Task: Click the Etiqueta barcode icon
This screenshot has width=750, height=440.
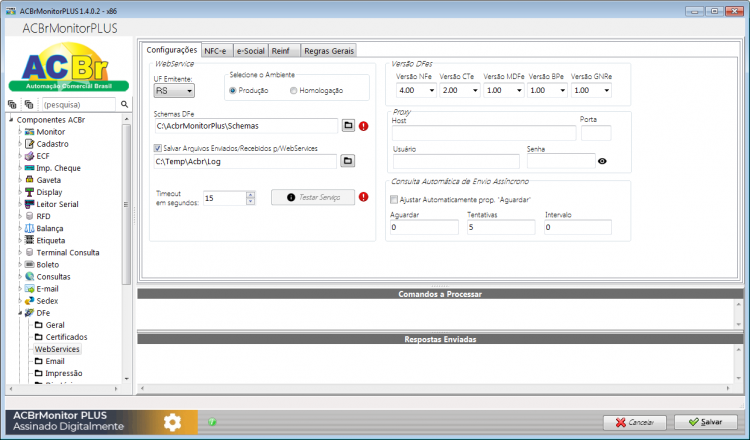Action: tap(30, 240)
